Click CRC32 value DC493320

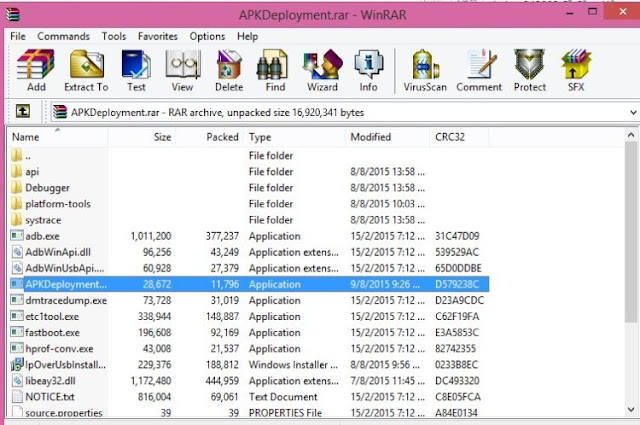point(457,381)
